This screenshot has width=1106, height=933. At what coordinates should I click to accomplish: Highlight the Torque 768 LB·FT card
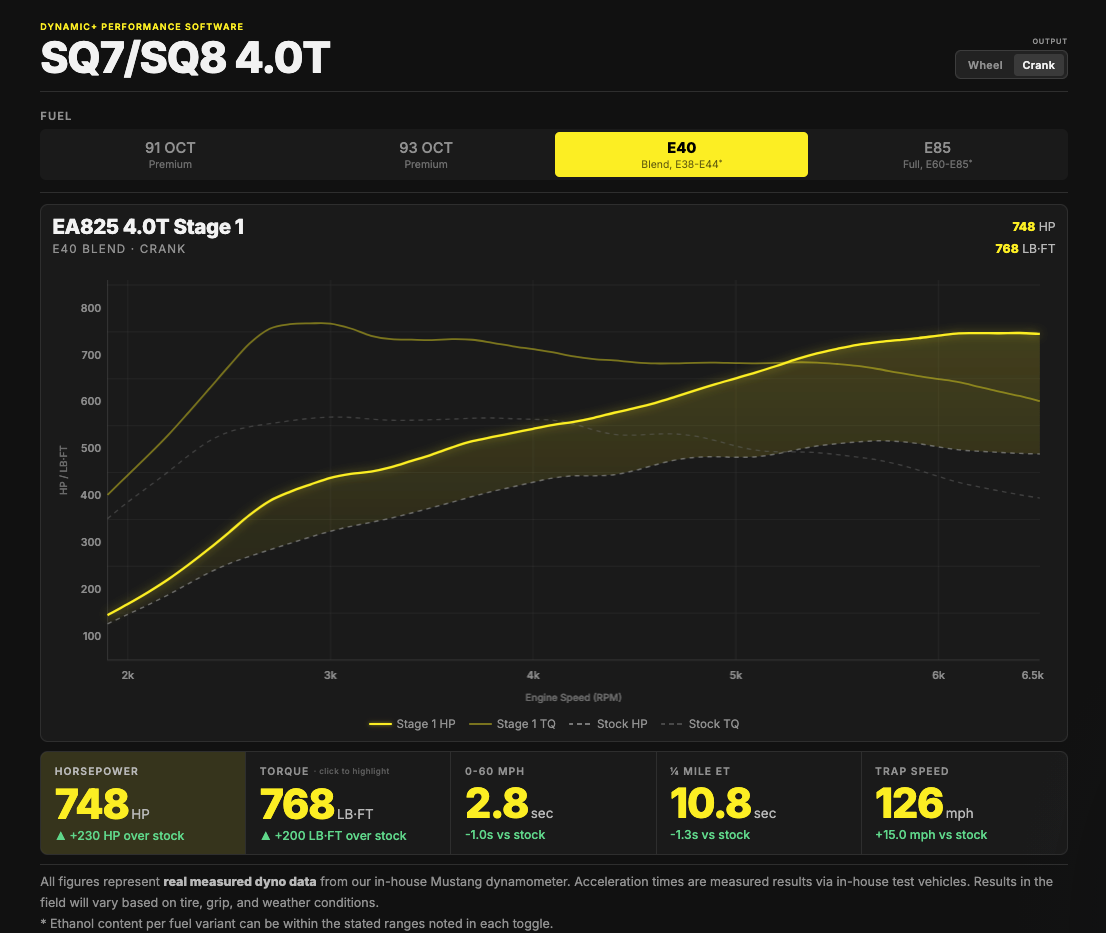pyautogui.click(x=348, y=803)
